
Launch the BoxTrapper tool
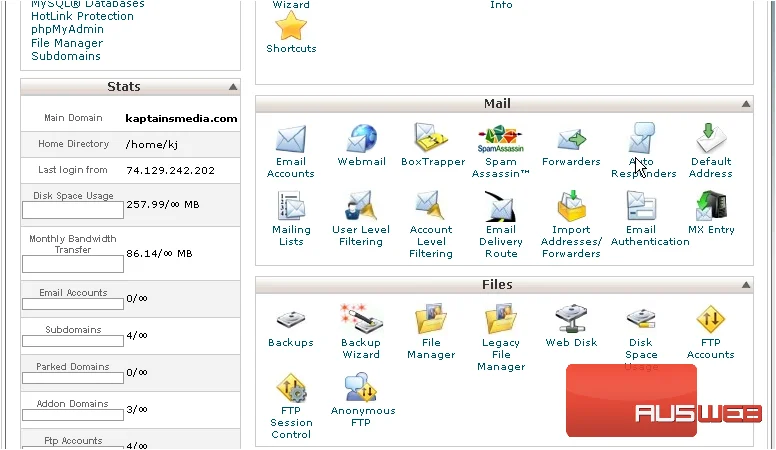click(431, 138)
